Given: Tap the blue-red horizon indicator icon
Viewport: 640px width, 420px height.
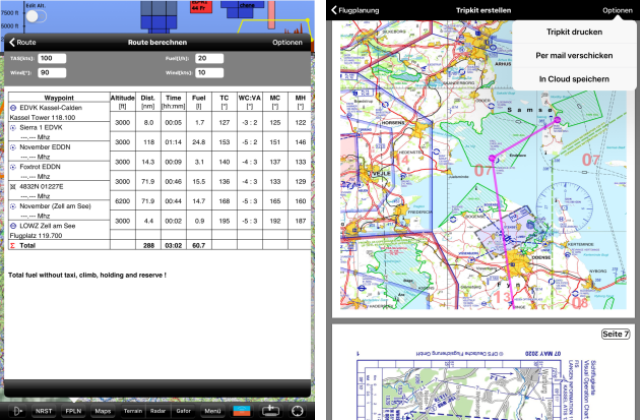Looking at the screenshot, I should tap(241, 411).
